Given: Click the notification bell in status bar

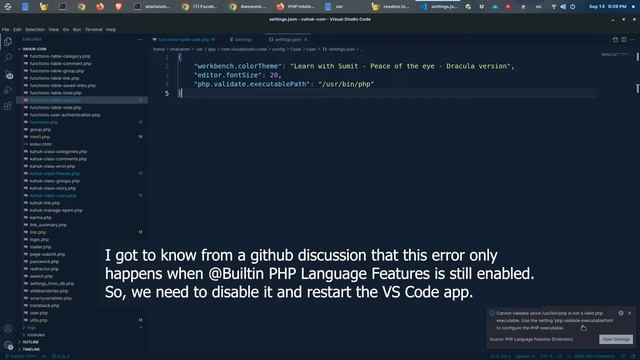Looking at the screenshot, I should tap(633, 356).
